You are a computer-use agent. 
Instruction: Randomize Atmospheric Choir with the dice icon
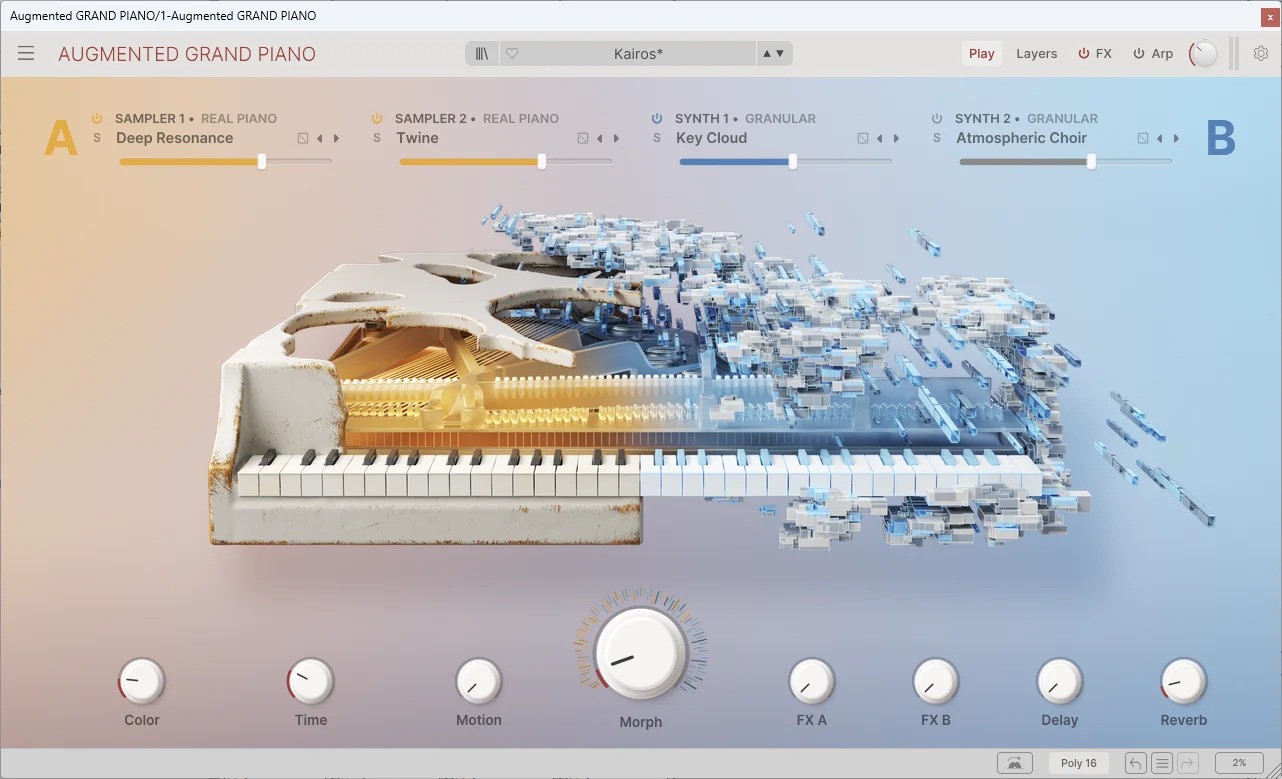point(1143,138)
